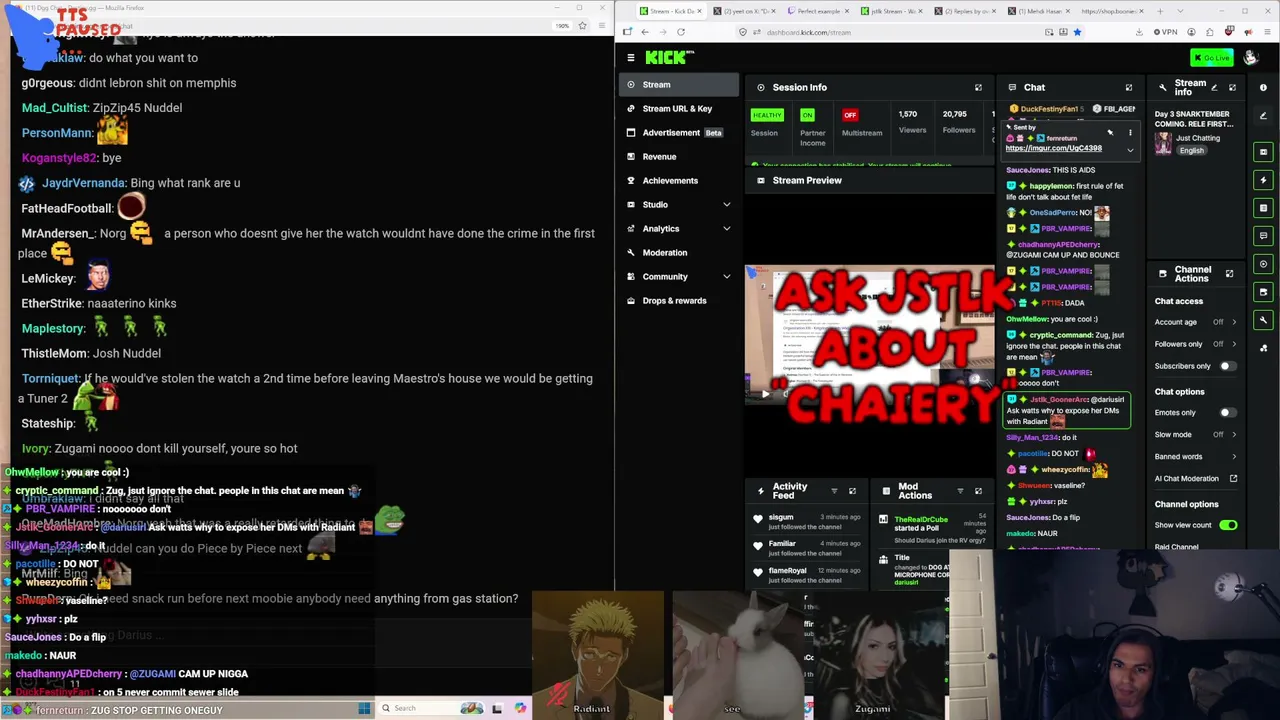Open Advertisement Beta page
The width and height of the screenshot is (1280, 720).
(679, 133)
